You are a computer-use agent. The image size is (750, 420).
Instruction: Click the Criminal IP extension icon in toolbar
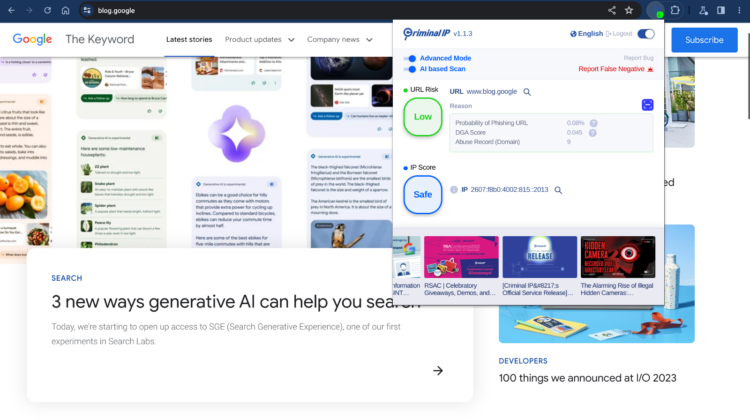(655, 11)
